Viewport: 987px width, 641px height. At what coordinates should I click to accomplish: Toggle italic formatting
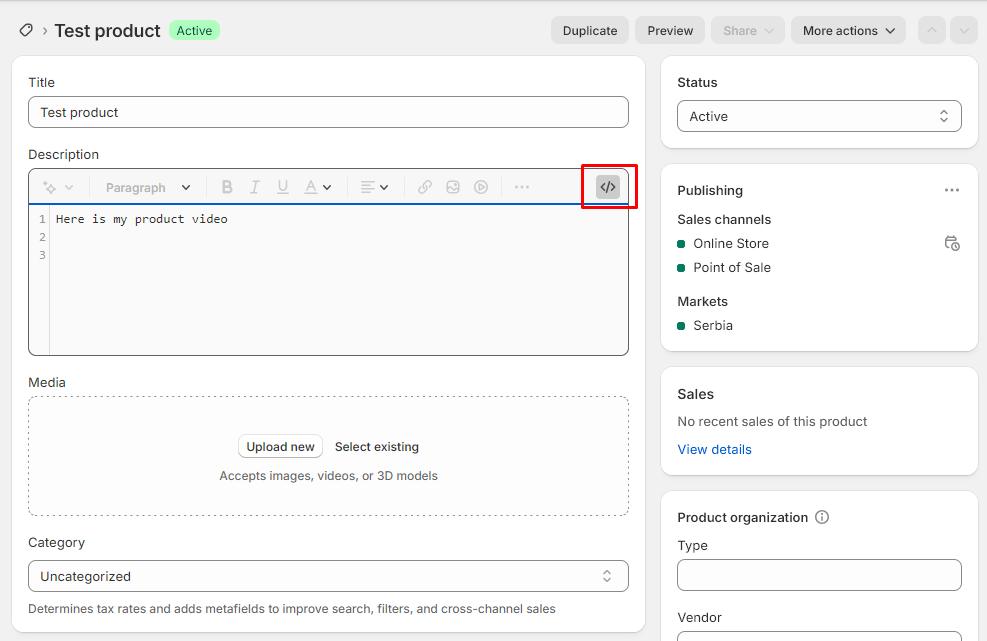(255, 187)
